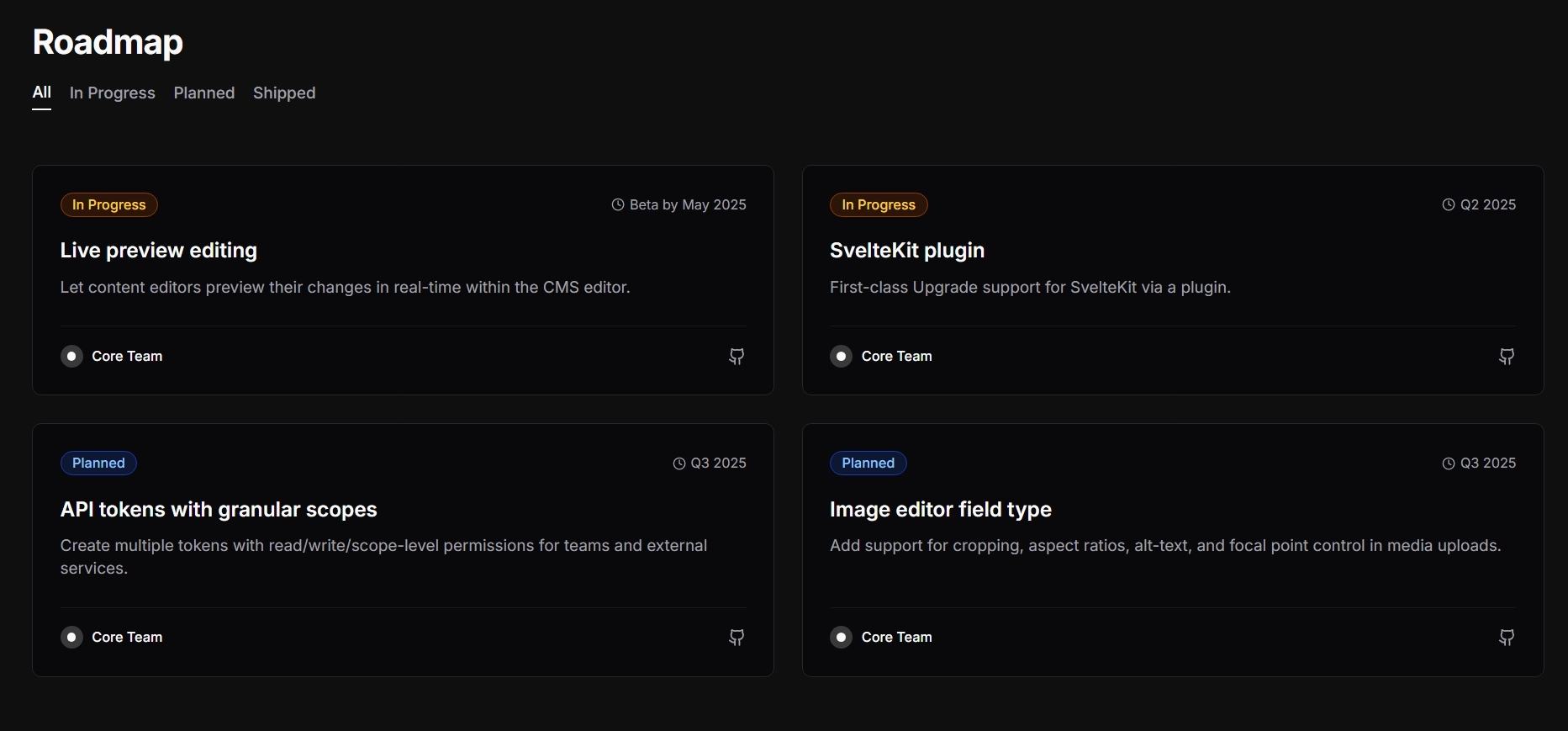Open the SvelteKit plugin title
Viewport: 1568px width, 731px height.
906,251
